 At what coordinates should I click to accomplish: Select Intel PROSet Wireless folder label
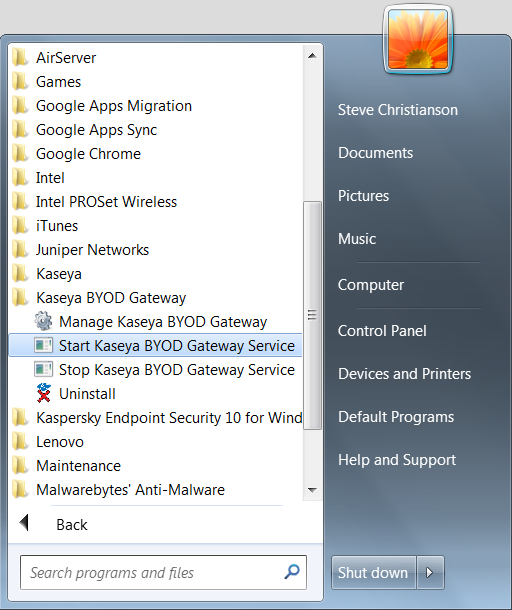pos(106,202)
